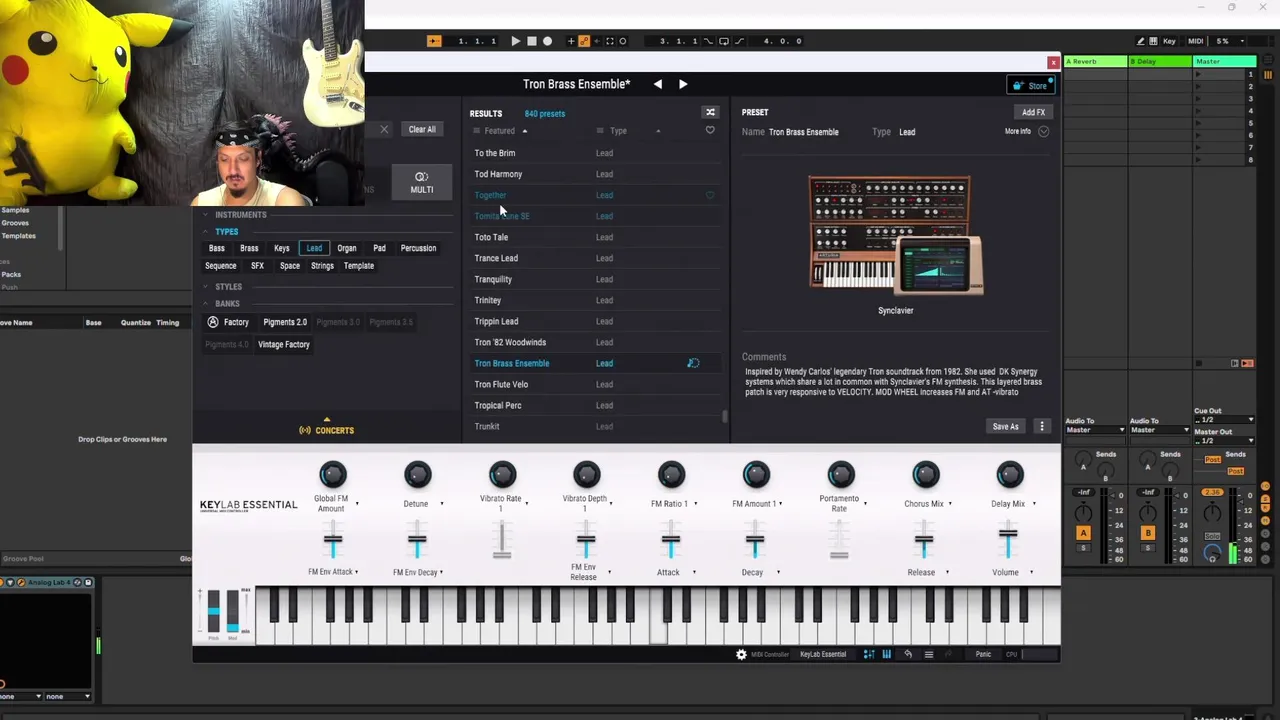Click the Clear All filters button
This screenshot has width=1280, height=720.
point(422,129)
